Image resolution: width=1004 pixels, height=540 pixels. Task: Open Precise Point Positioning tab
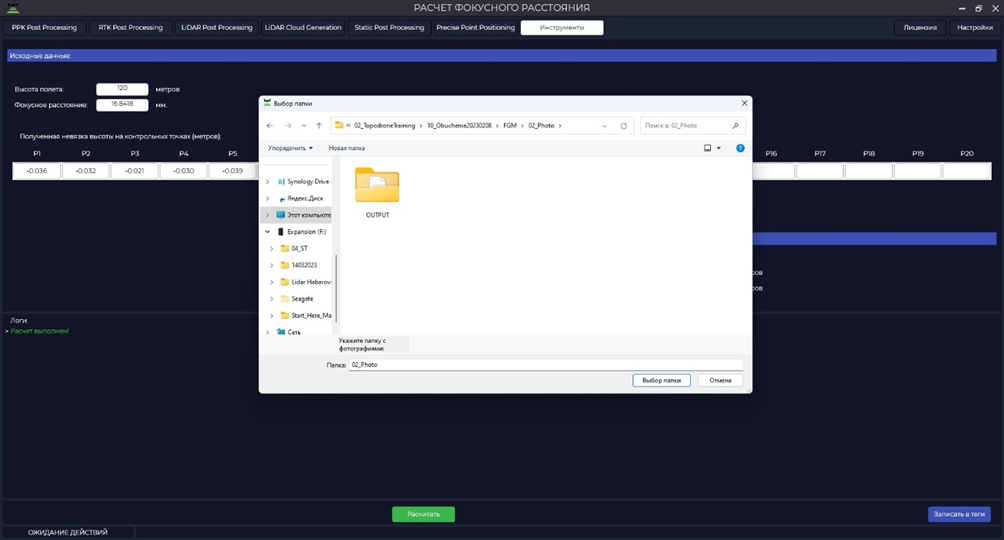[475, 28]
